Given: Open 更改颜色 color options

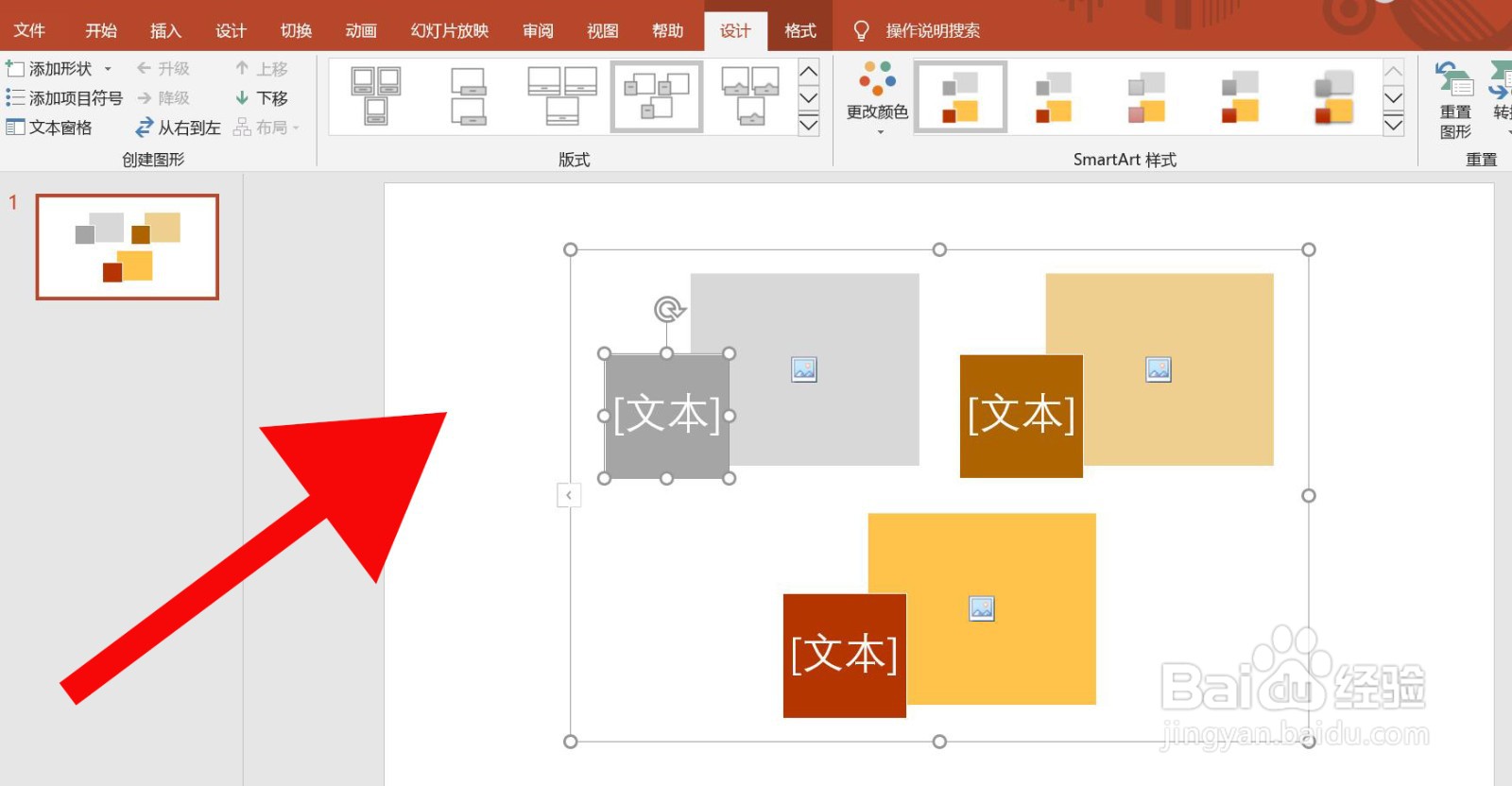Looking at the screenshot, I should [877, 98].
